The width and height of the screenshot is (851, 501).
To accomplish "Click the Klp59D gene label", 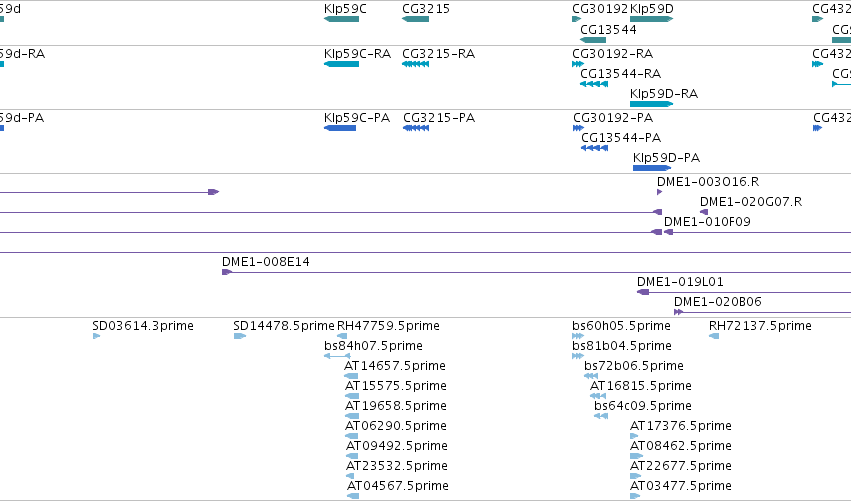I will (651, 9).
